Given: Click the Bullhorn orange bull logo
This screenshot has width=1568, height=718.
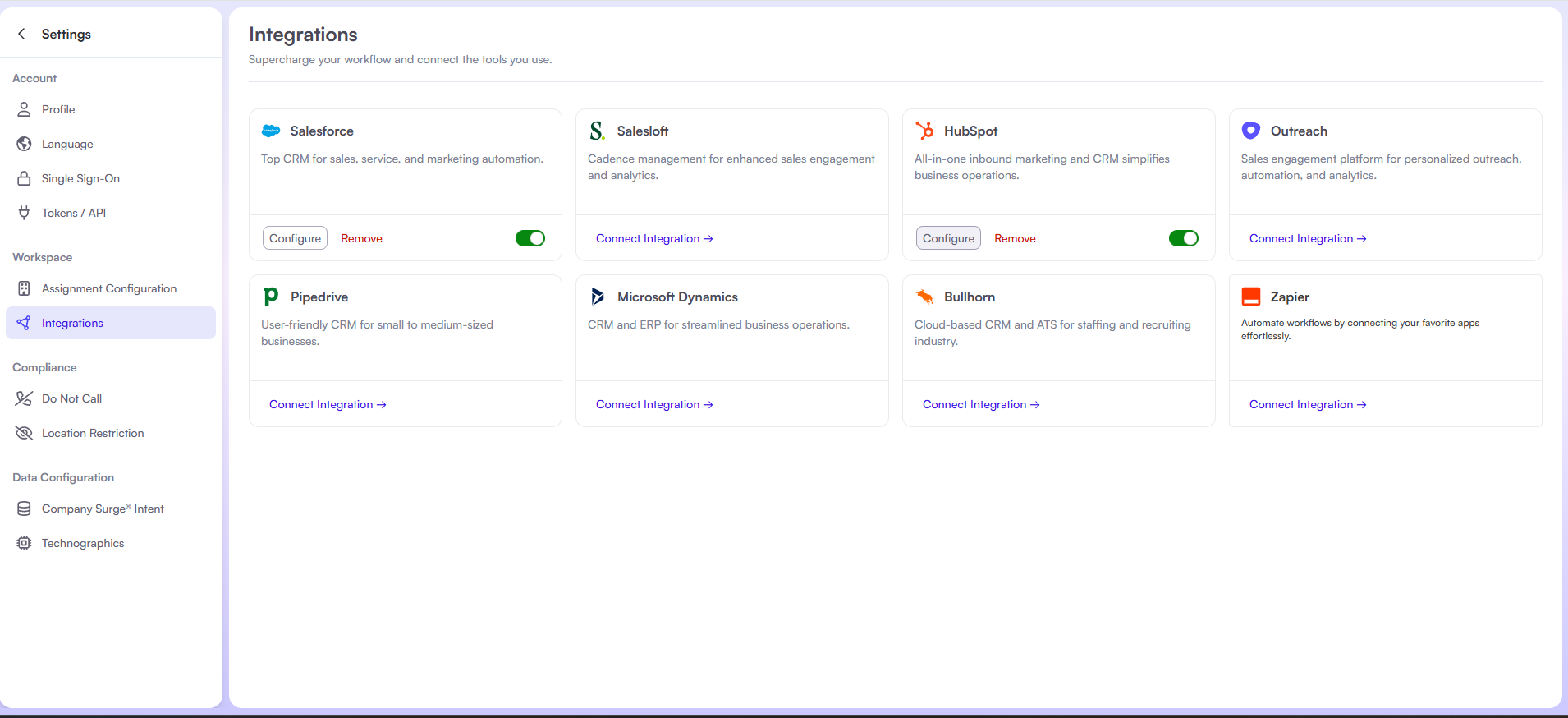Looking at the screenshot, I should pos(924,297).
